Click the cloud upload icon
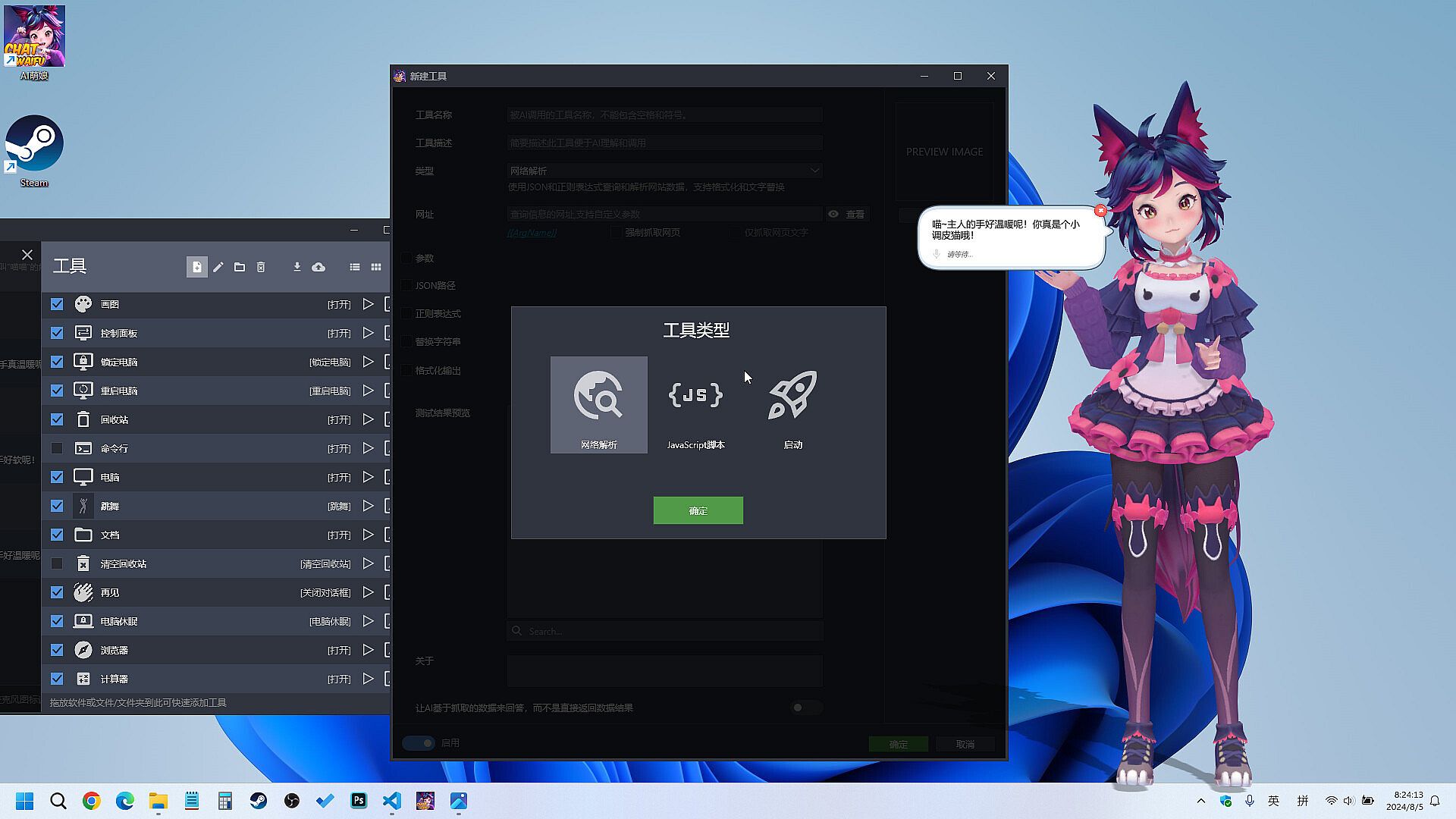The width and height of the screenshot is (1456, 819). click(x=318, y=267)
